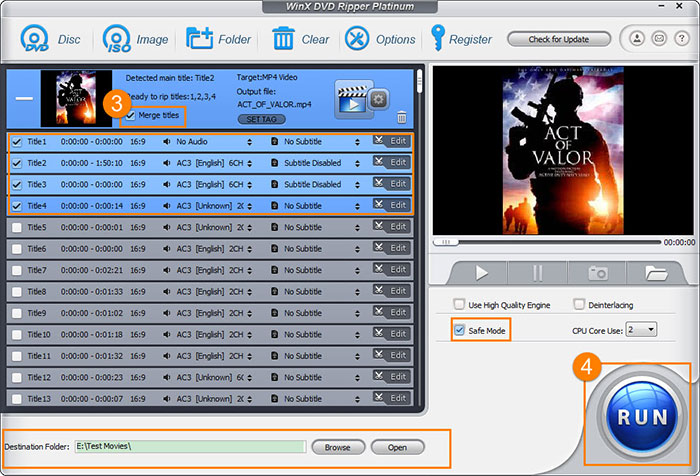This screenshot has height=476, width=700.
Task: Open help question mark icon
Action: click(x=682, y=39)
